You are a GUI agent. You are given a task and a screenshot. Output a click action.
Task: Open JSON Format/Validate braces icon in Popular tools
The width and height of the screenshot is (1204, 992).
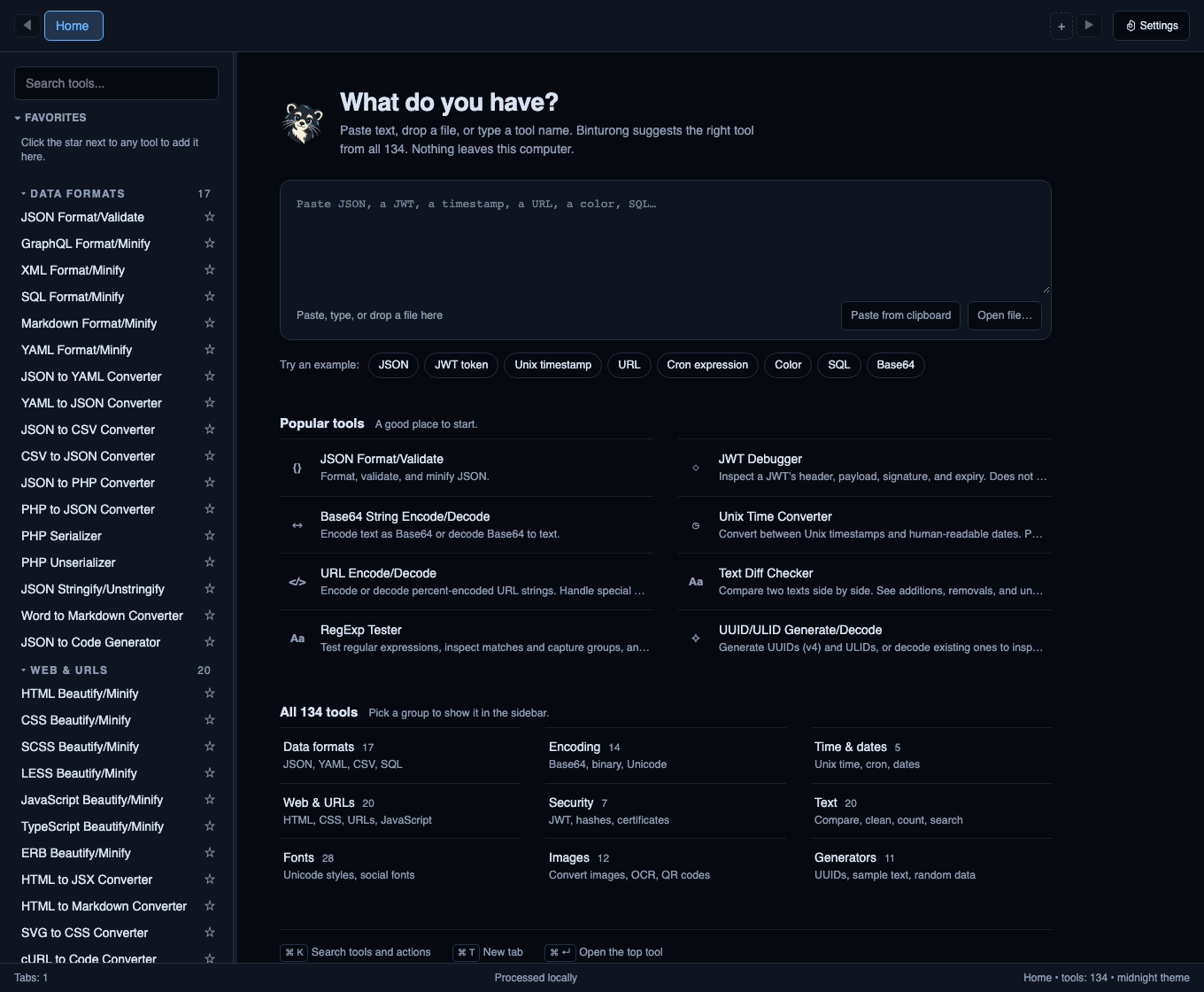point(297,468)
